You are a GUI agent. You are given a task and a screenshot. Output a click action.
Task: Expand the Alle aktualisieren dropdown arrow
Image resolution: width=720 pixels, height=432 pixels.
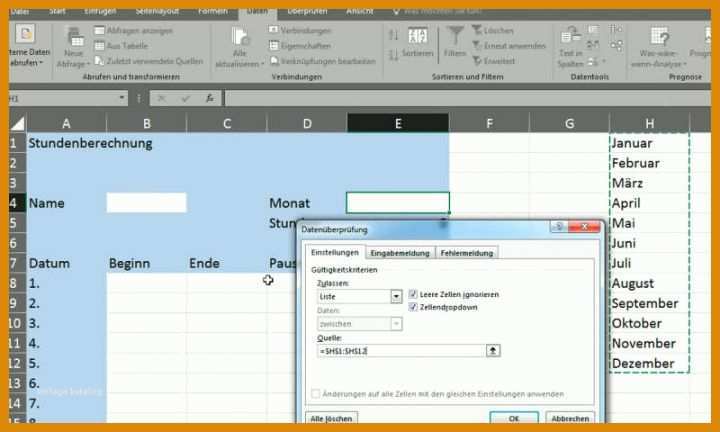pos(263,65)
